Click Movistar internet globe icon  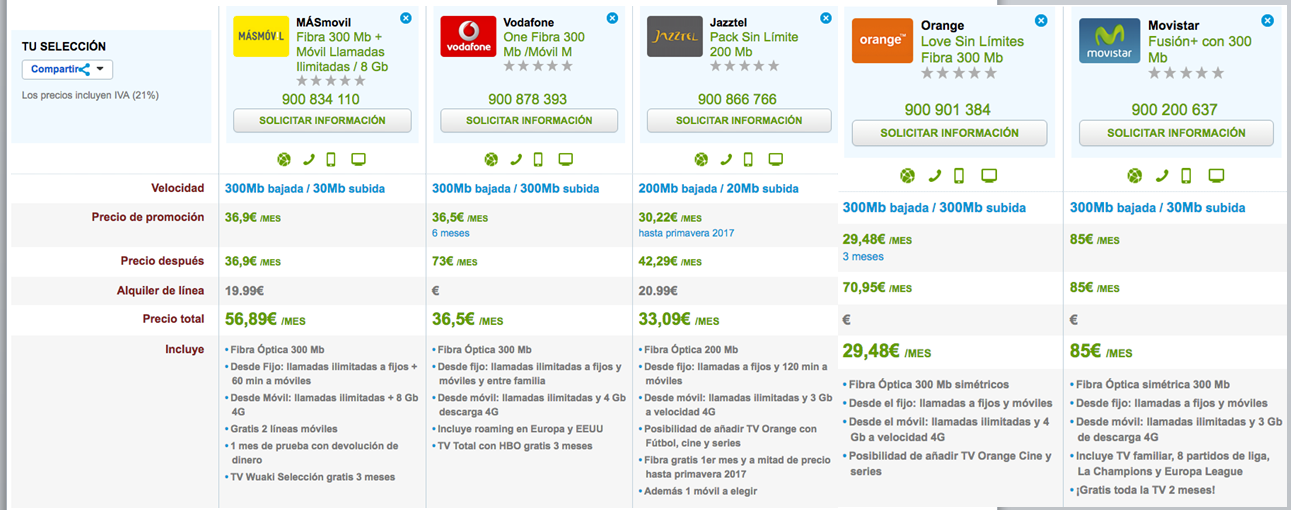(x=1134, y=176)
